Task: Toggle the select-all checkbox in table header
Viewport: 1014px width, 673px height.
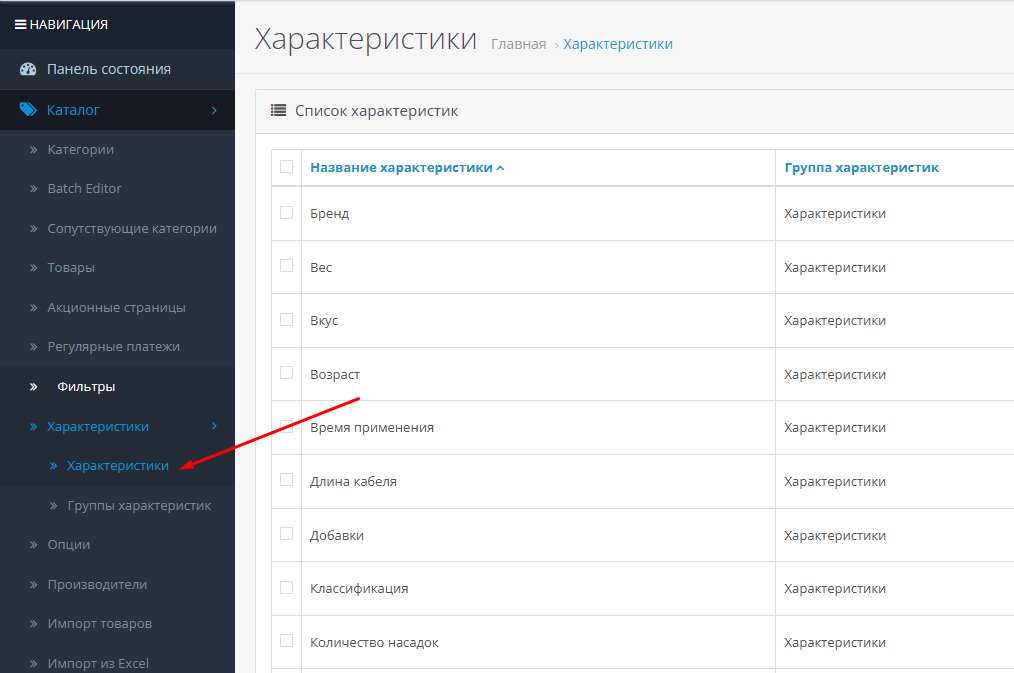Action: (287, 167)
